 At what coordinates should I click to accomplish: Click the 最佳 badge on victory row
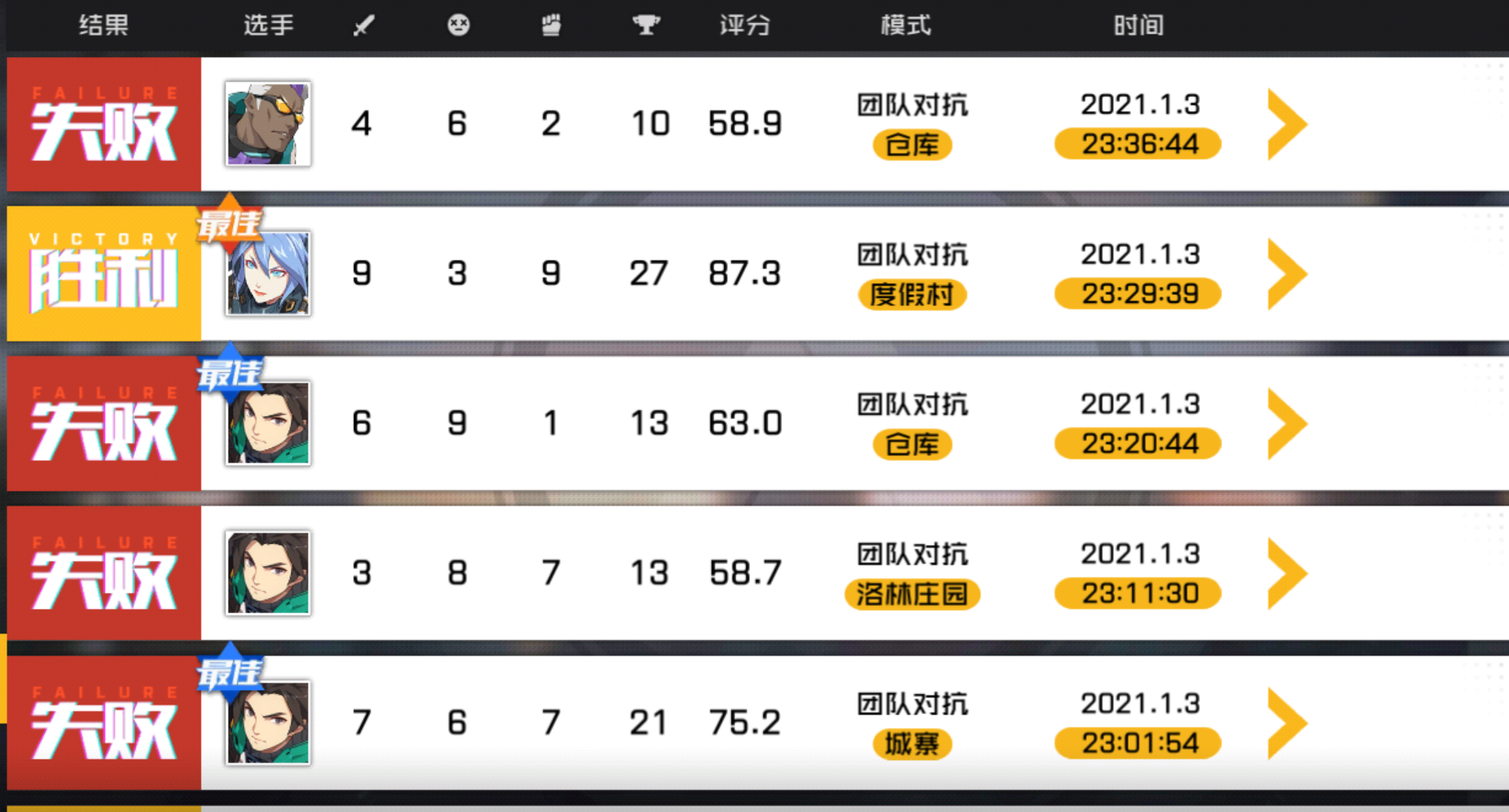tap(230, 223)
